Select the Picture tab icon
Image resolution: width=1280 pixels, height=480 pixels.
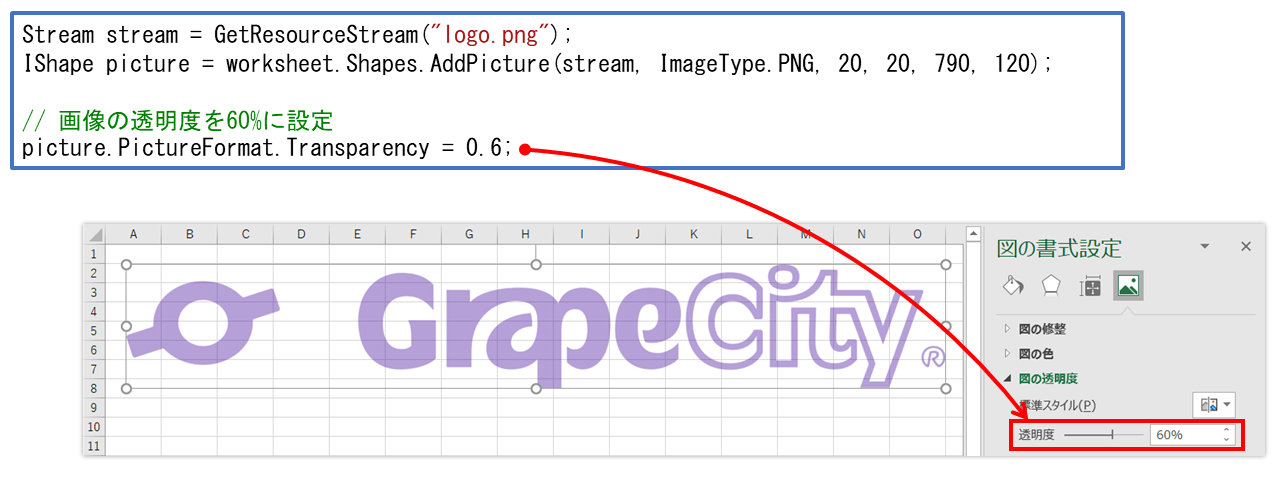point(1129,286)
